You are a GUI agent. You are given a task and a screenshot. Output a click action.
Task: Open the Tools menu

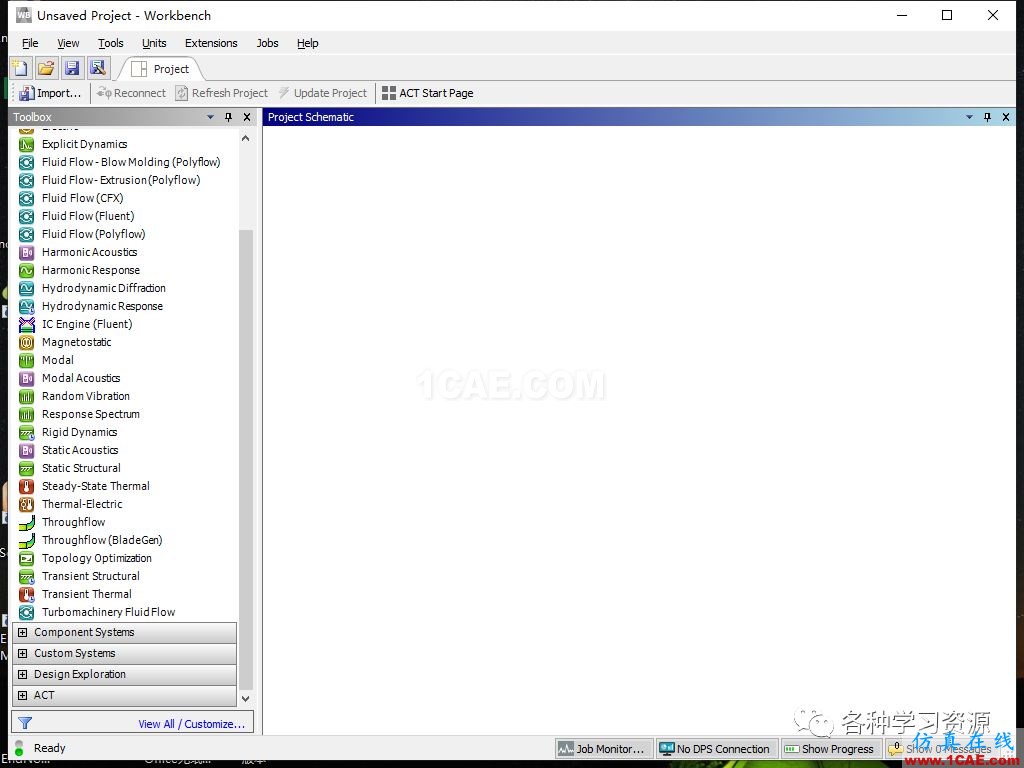[110, 43]
